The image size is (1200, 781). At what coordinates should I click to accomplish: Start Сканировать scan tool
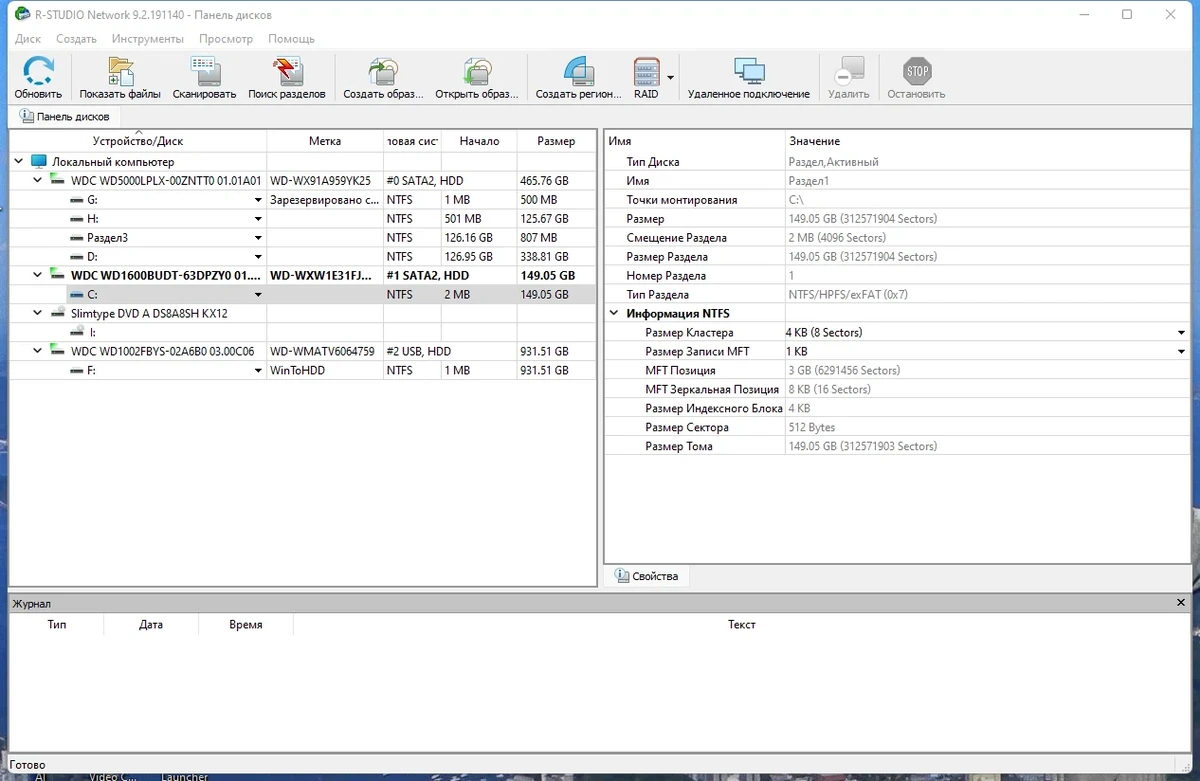pos(204,72)
